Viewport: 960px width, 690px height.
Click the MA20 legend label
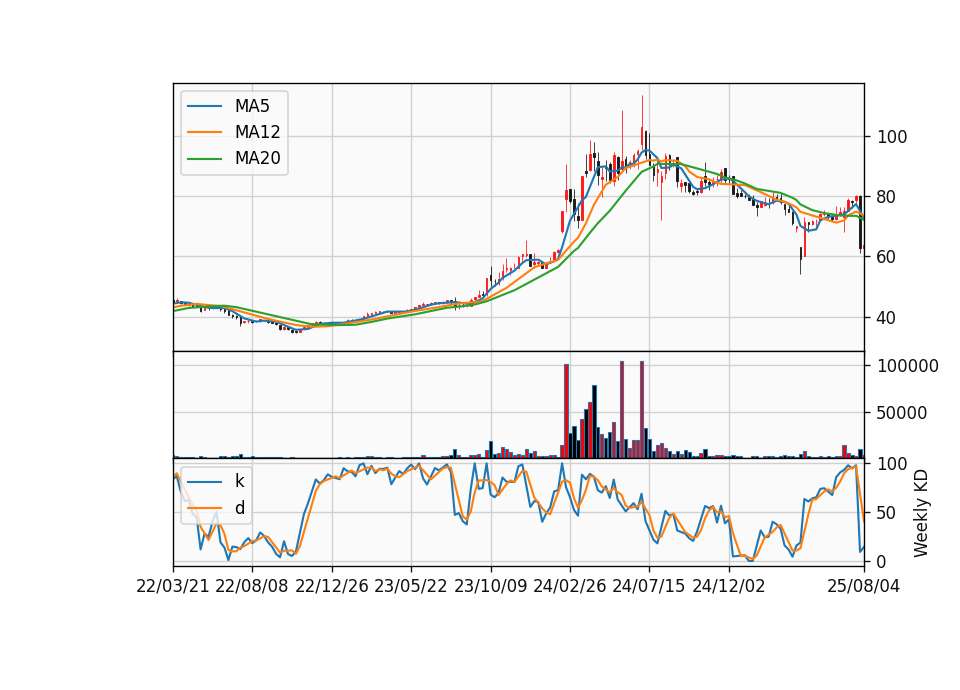click(257, 158)
